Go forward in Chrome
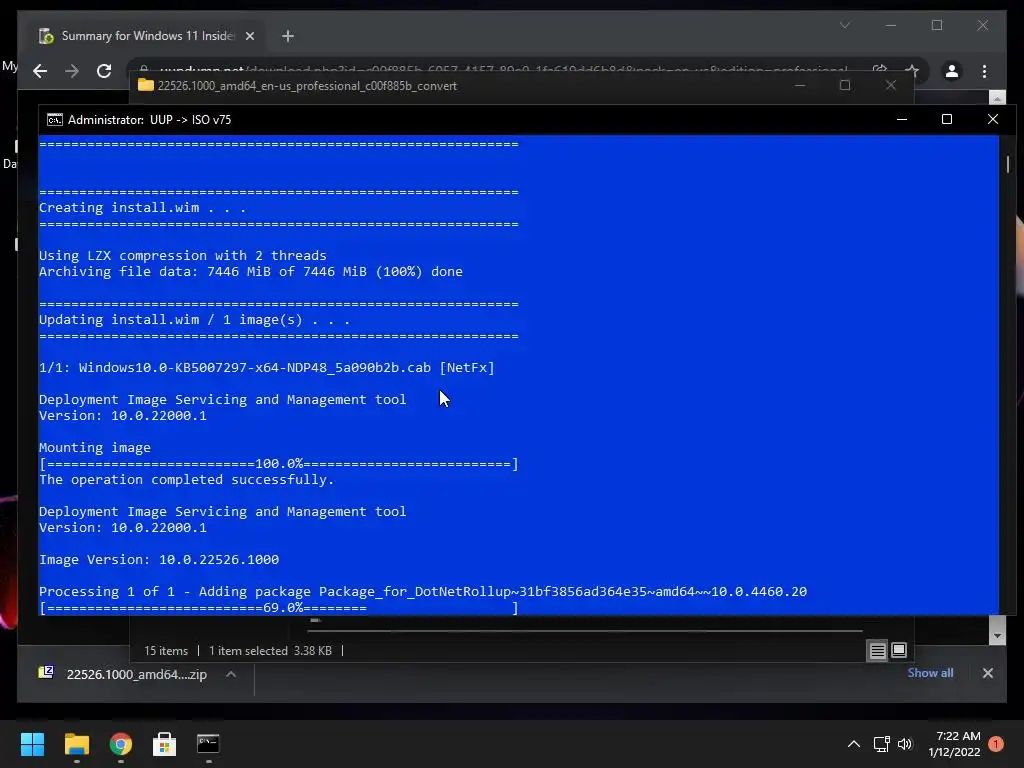This screenshot has height=768, width=1024. 72,71
